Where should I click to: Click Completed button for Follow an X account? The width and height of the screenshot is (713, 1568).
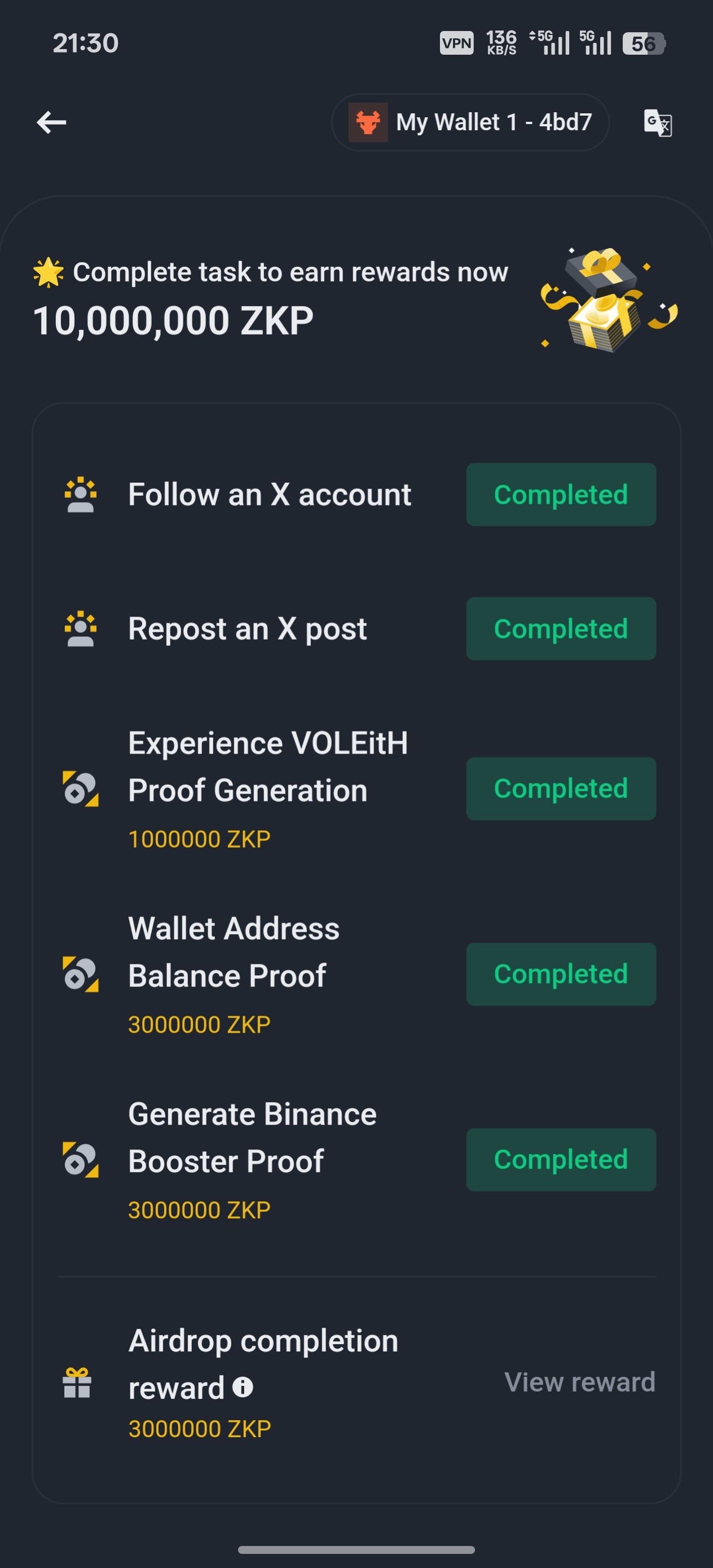pyautogui.click(x=561, y=495)
